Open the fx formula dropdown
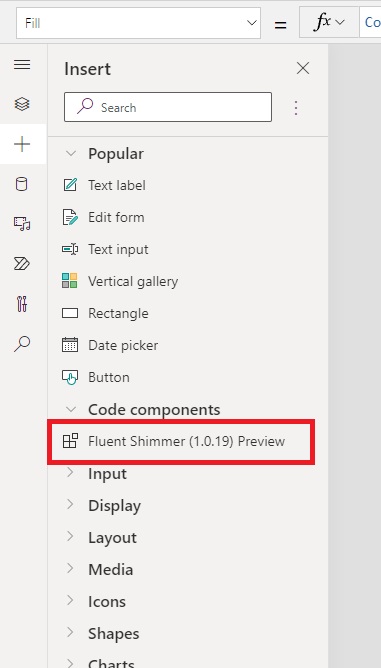Screen dimensions: 381x668 tap(329, 22)
